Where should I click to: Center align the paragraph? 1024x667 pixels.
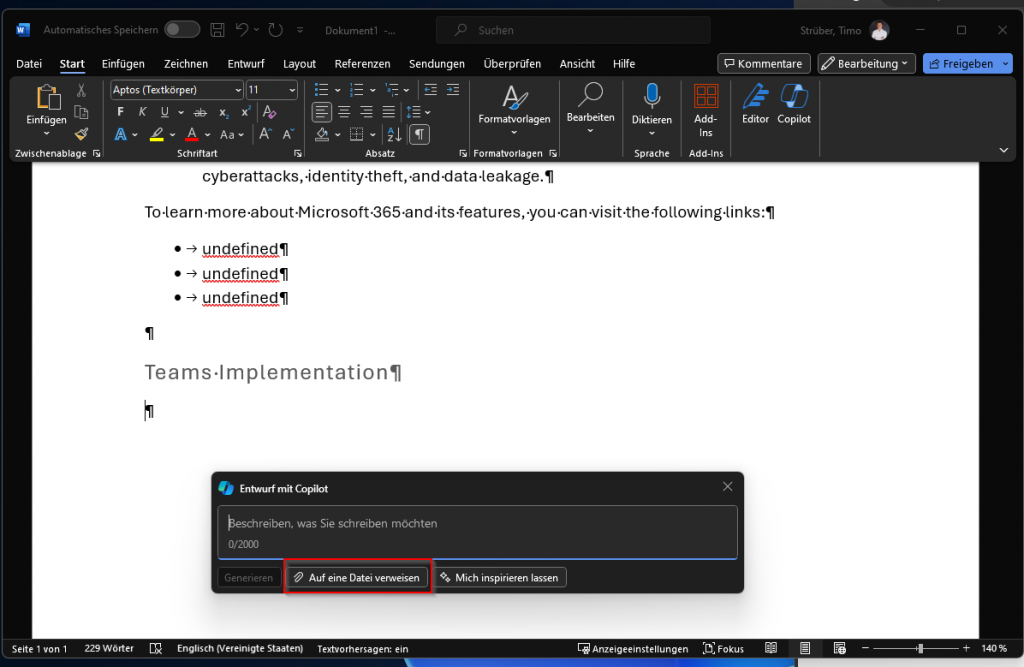344,112
